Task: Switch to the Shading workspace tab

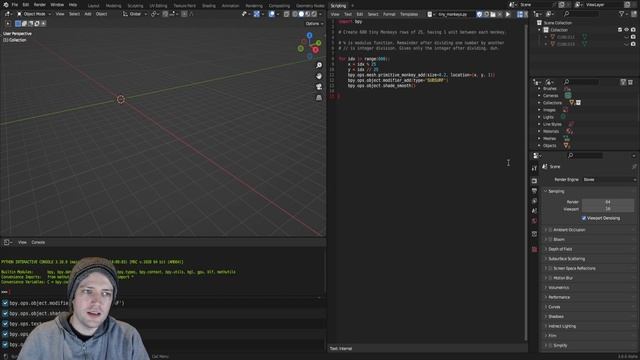Action: click(x=209, y=6)
